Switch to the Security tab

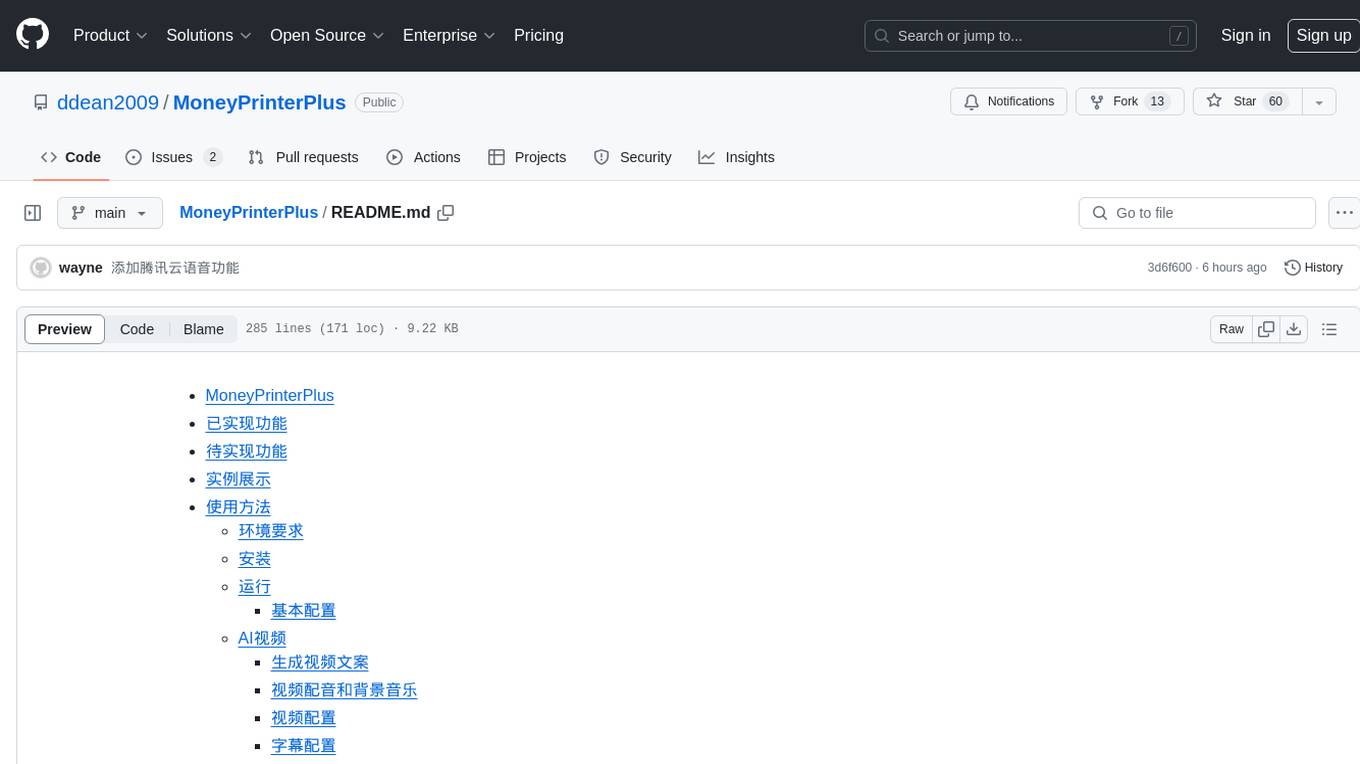click(x=632, y=157)
